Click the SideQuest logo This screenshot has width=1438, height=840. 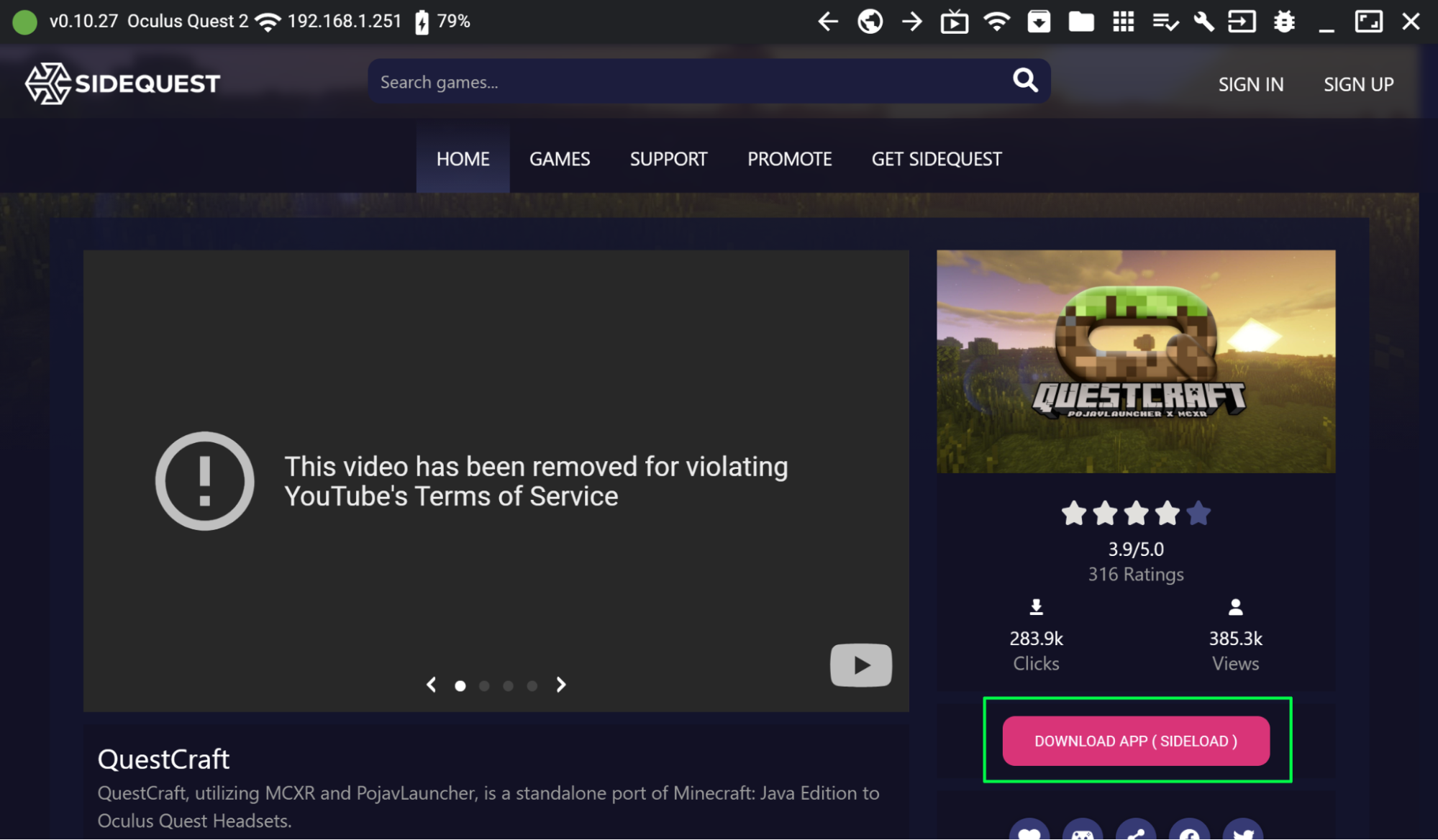point(122,83)
